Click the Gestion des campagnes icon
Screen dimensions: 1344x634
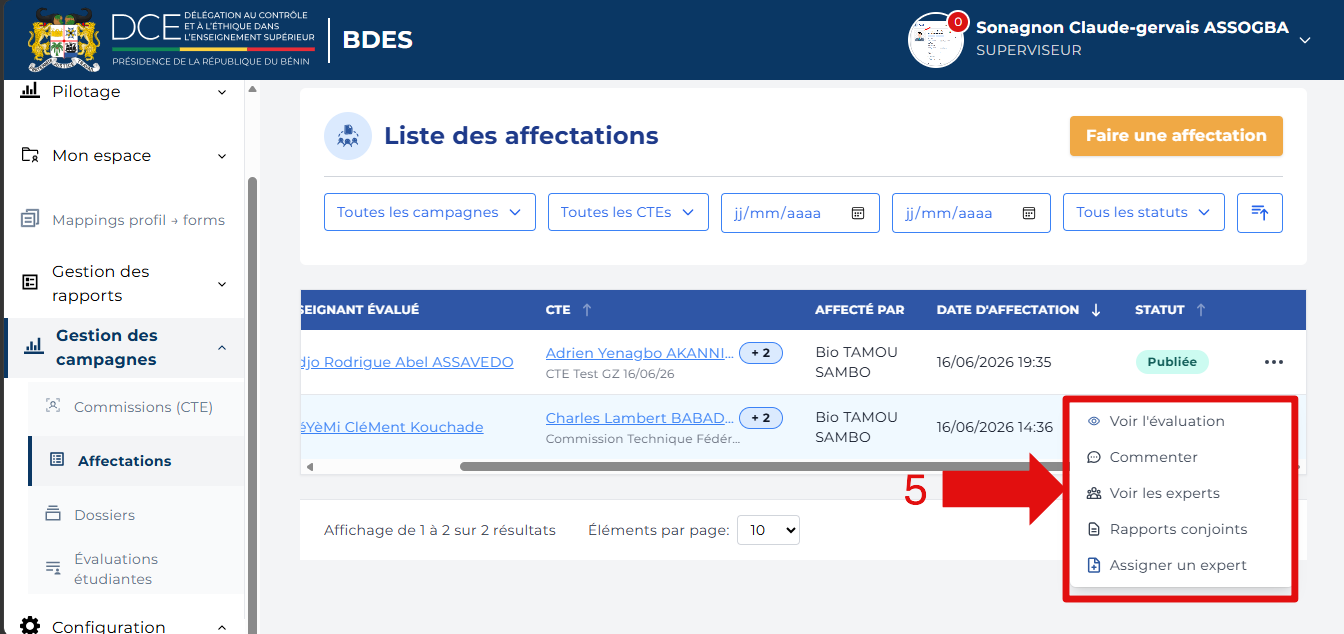point(34,347)
